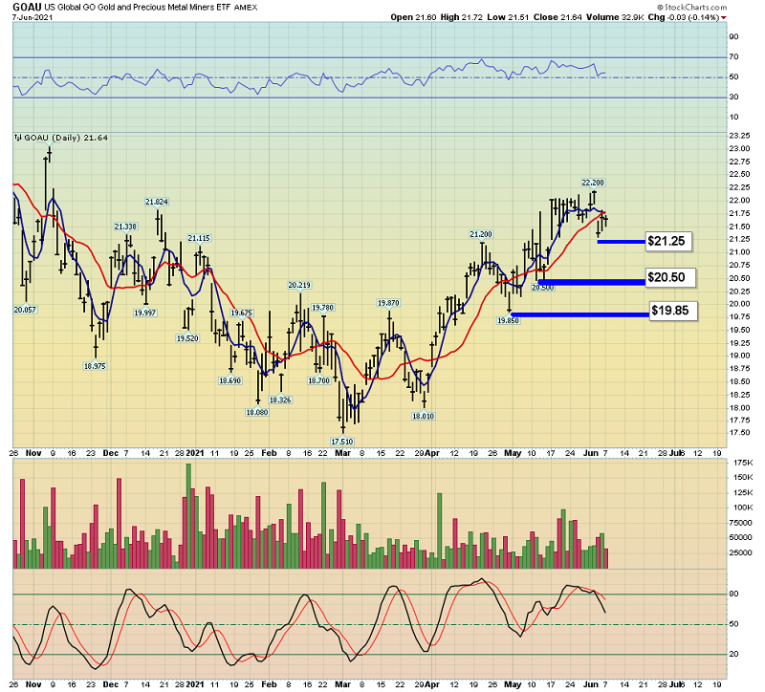
Task: Click the red down arrow beside Chg
Action: (x=751, y=17)
